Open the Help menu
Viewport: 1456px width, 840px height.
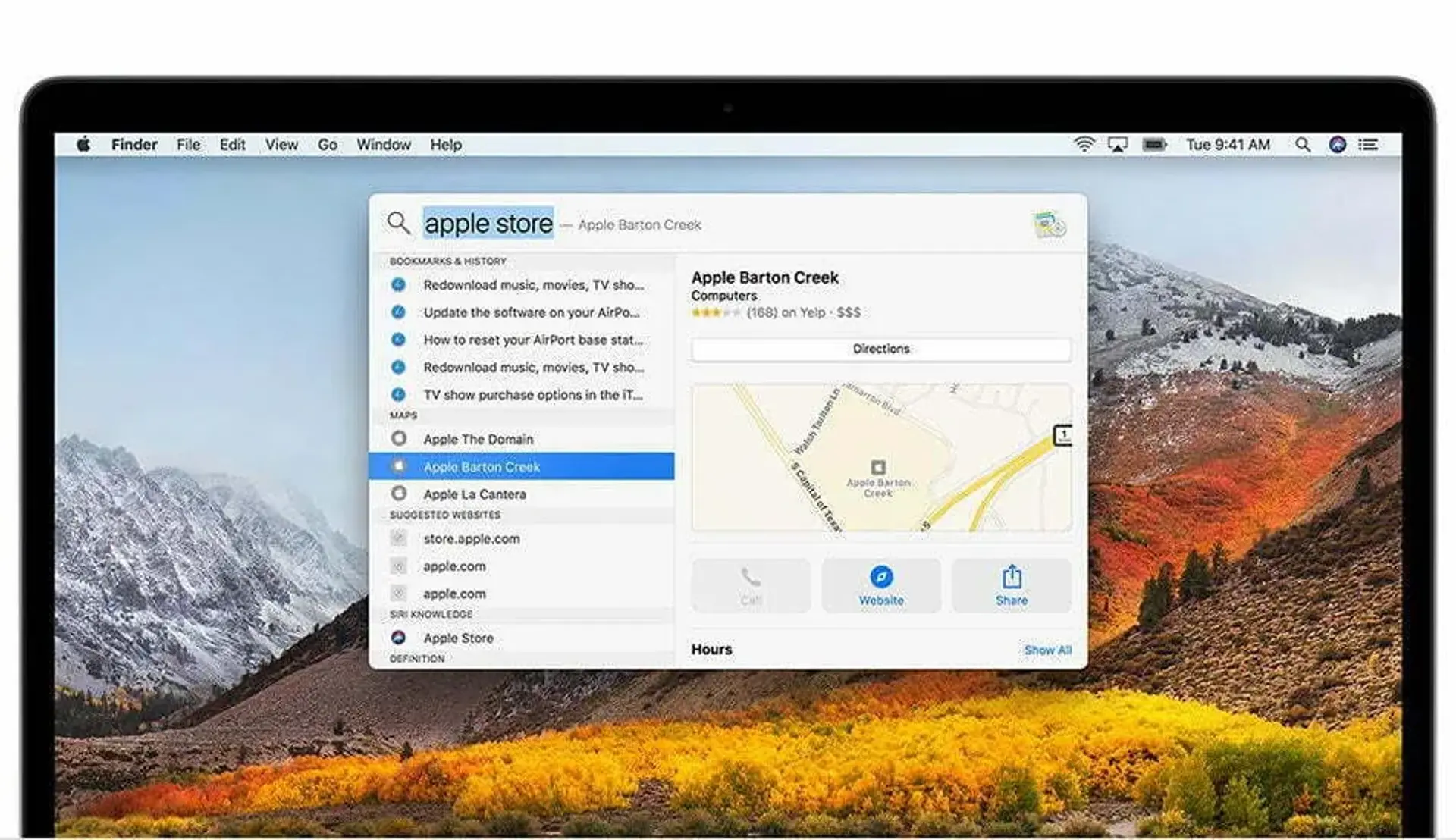coord(446,144)
